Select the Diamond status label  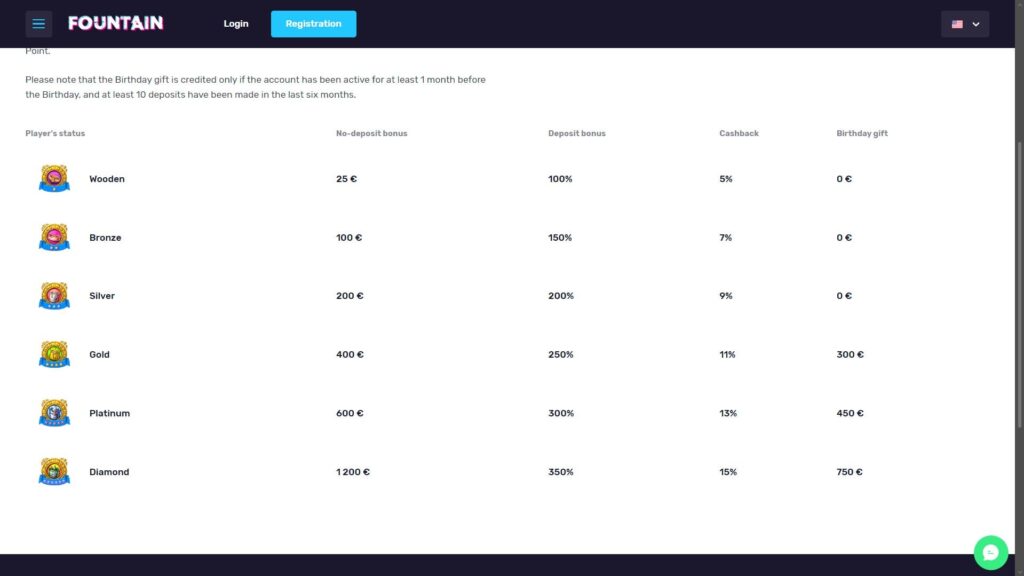point(109,472)
